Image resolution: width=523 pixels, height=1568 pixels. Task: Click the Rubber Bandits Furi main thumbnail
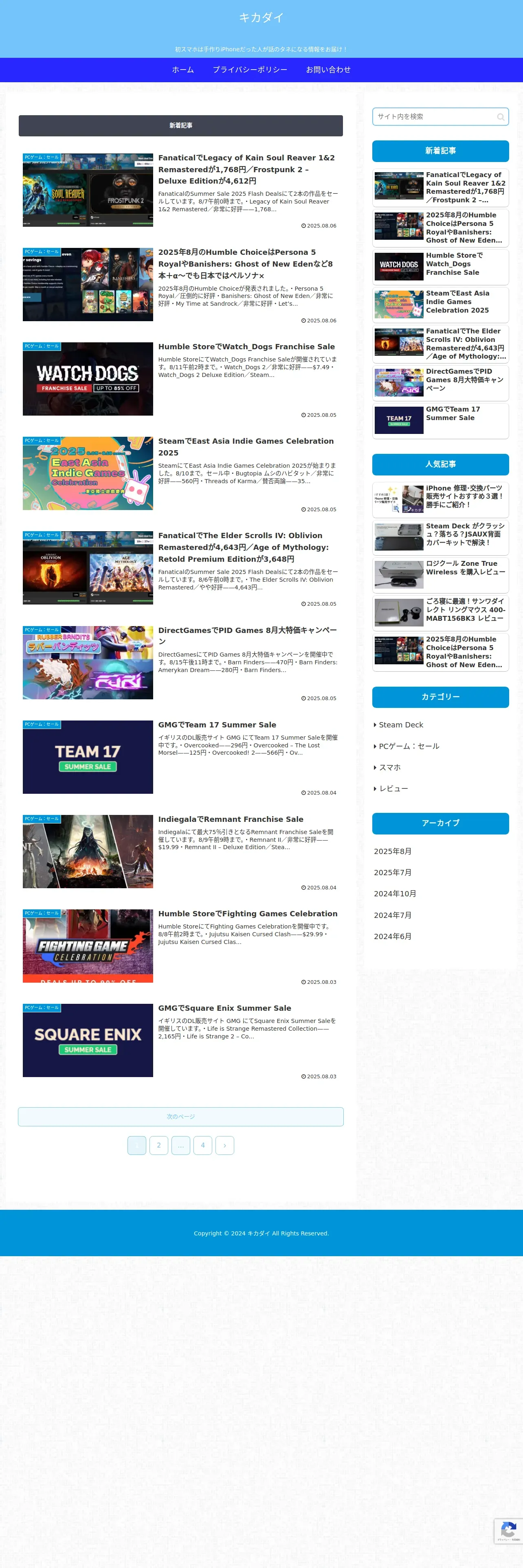point(88,662)
